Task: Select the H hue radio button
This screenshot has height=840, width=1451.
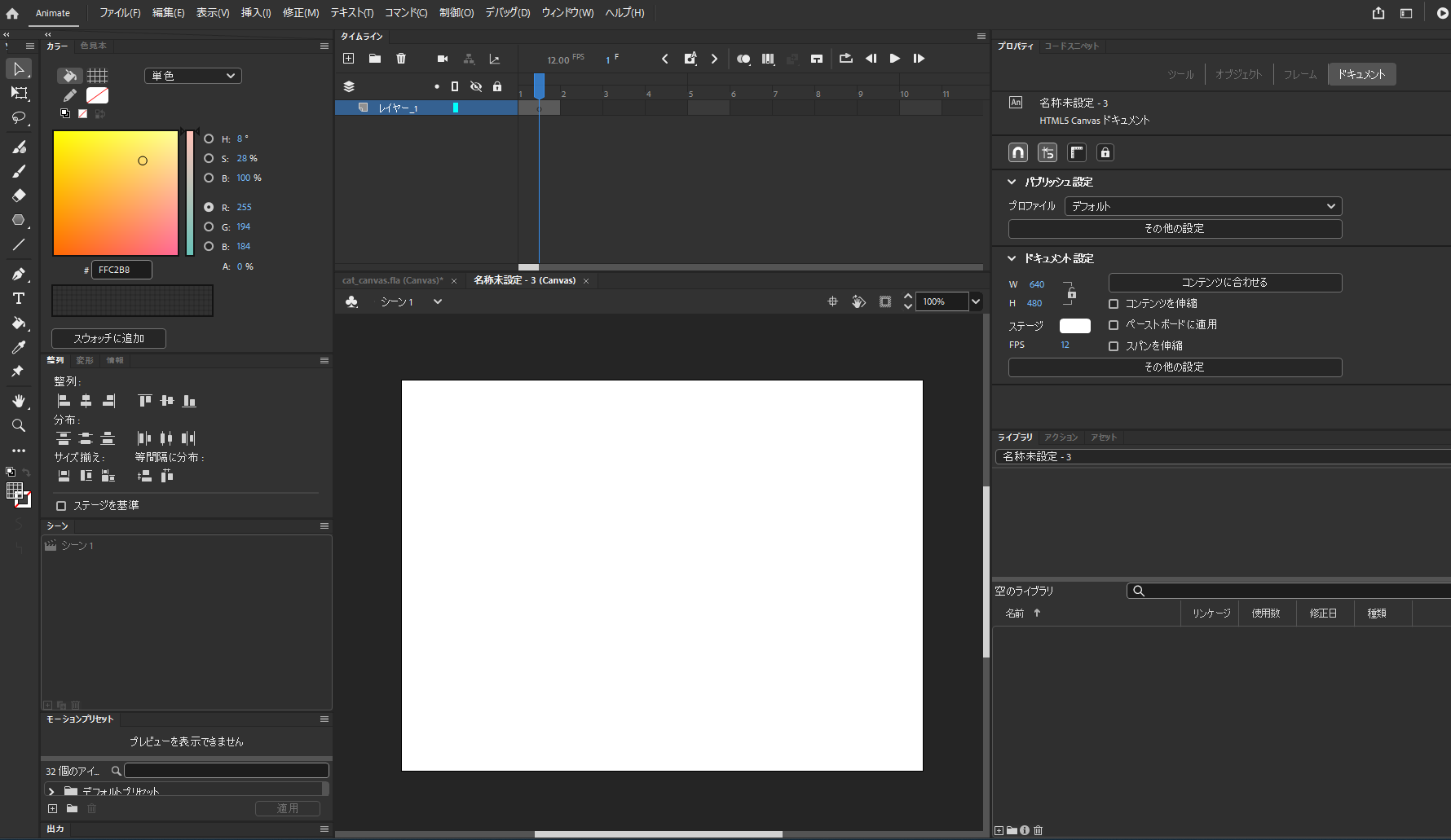Action: (x=209, y=139)
